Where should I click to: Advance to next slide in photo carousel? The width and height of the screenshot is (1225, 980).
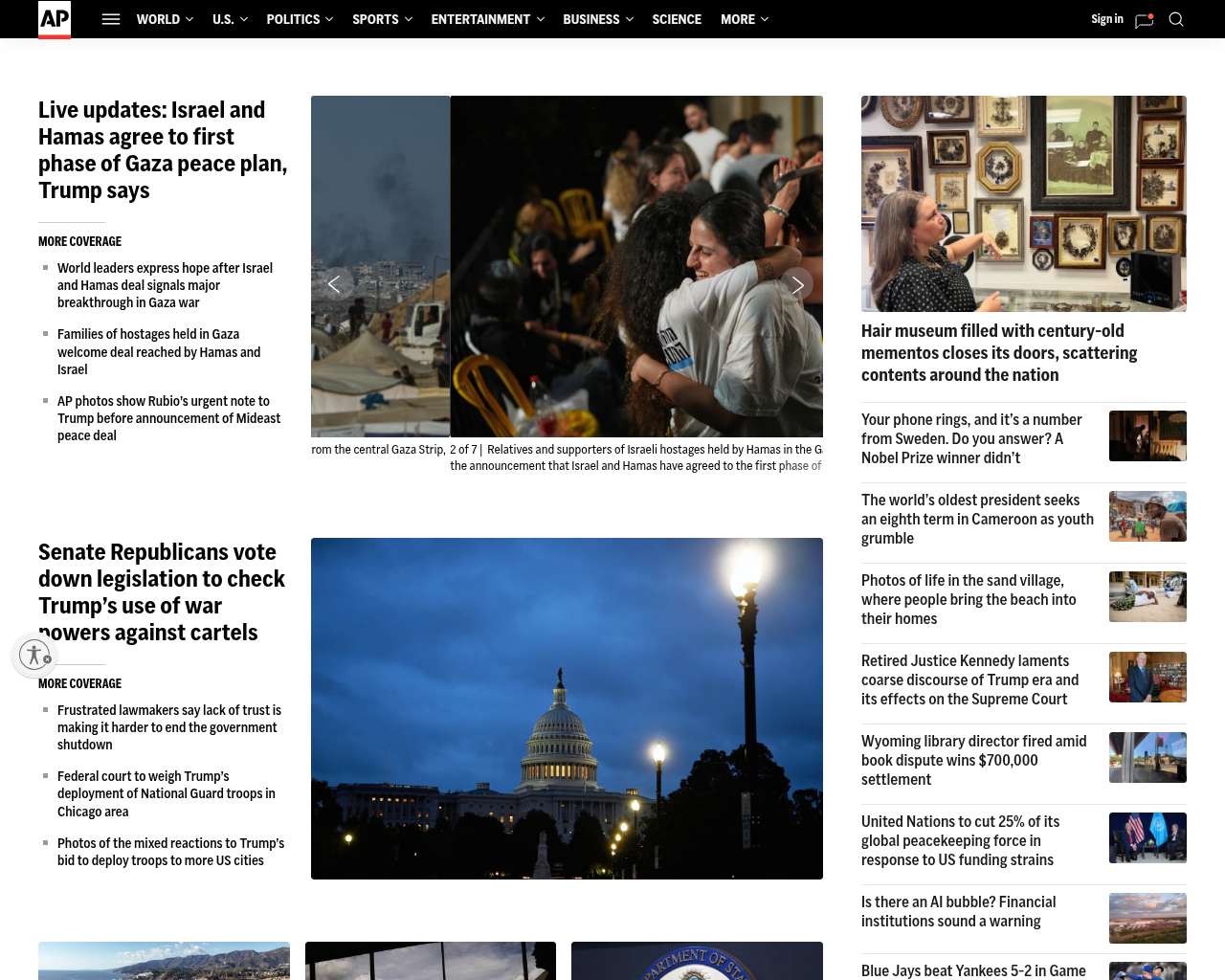click(x=797, y=284)
